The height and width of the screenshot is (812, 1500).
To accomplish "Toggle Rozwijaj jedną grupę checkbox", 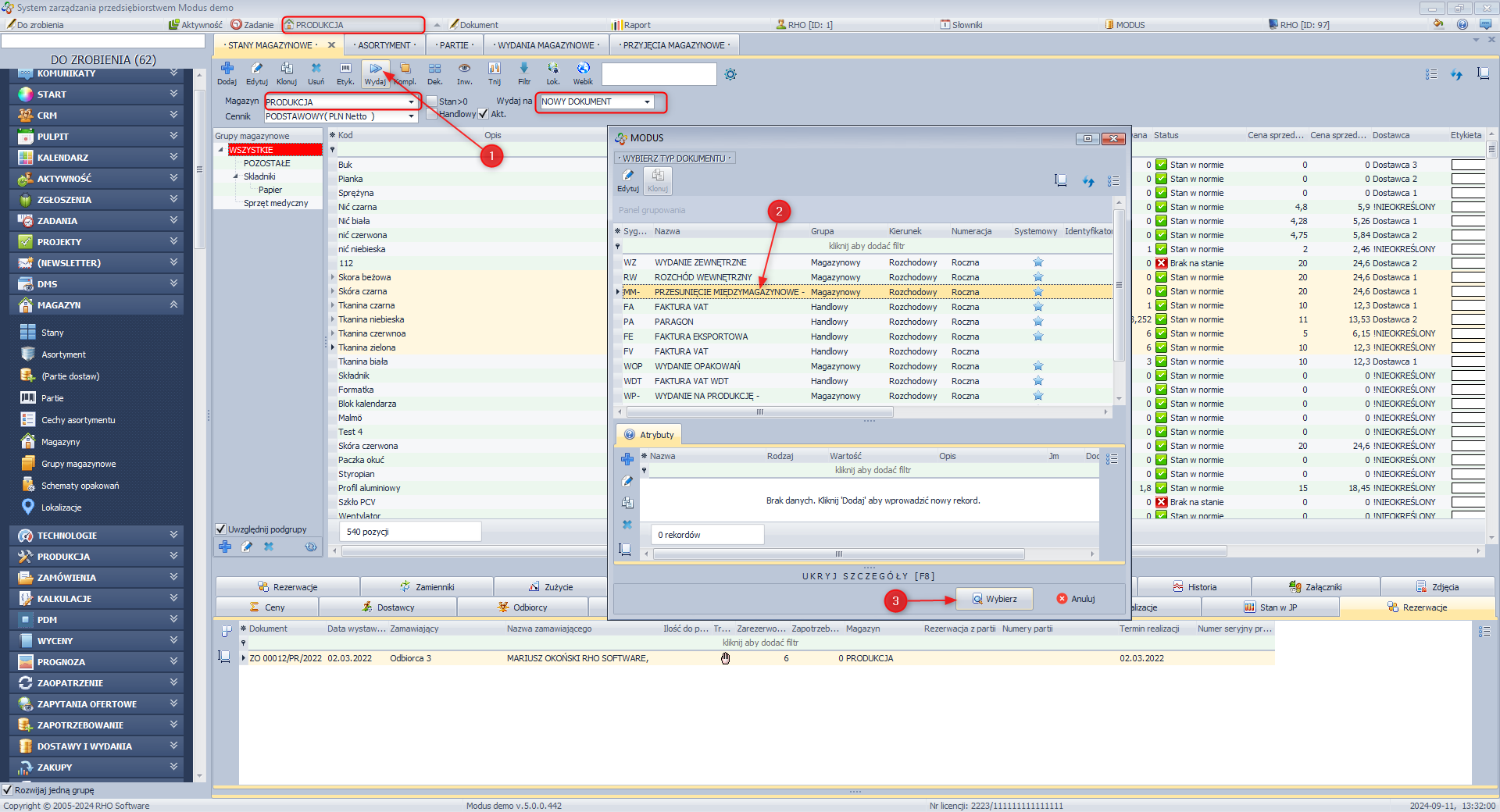I will click(x=8, y=790).
